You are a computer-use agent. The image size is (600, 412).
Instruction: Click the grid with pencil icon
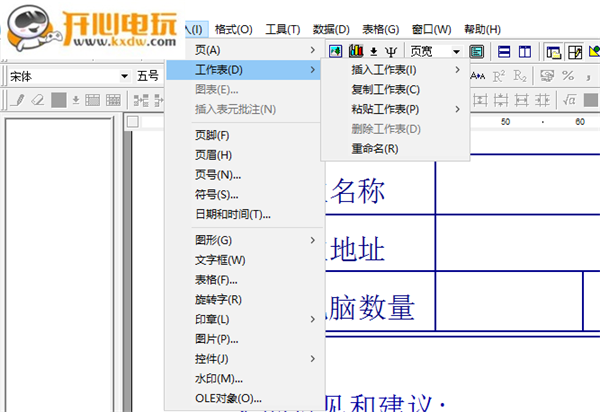click(575, 52)
